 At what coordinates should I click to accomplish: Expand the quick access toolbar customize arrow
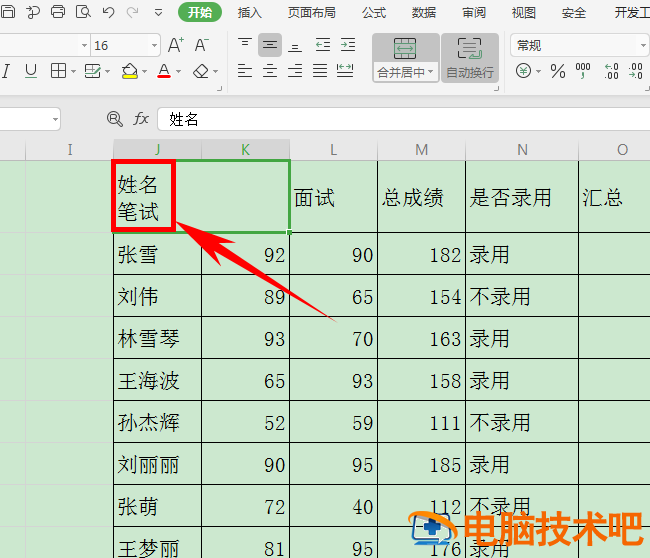158,13
